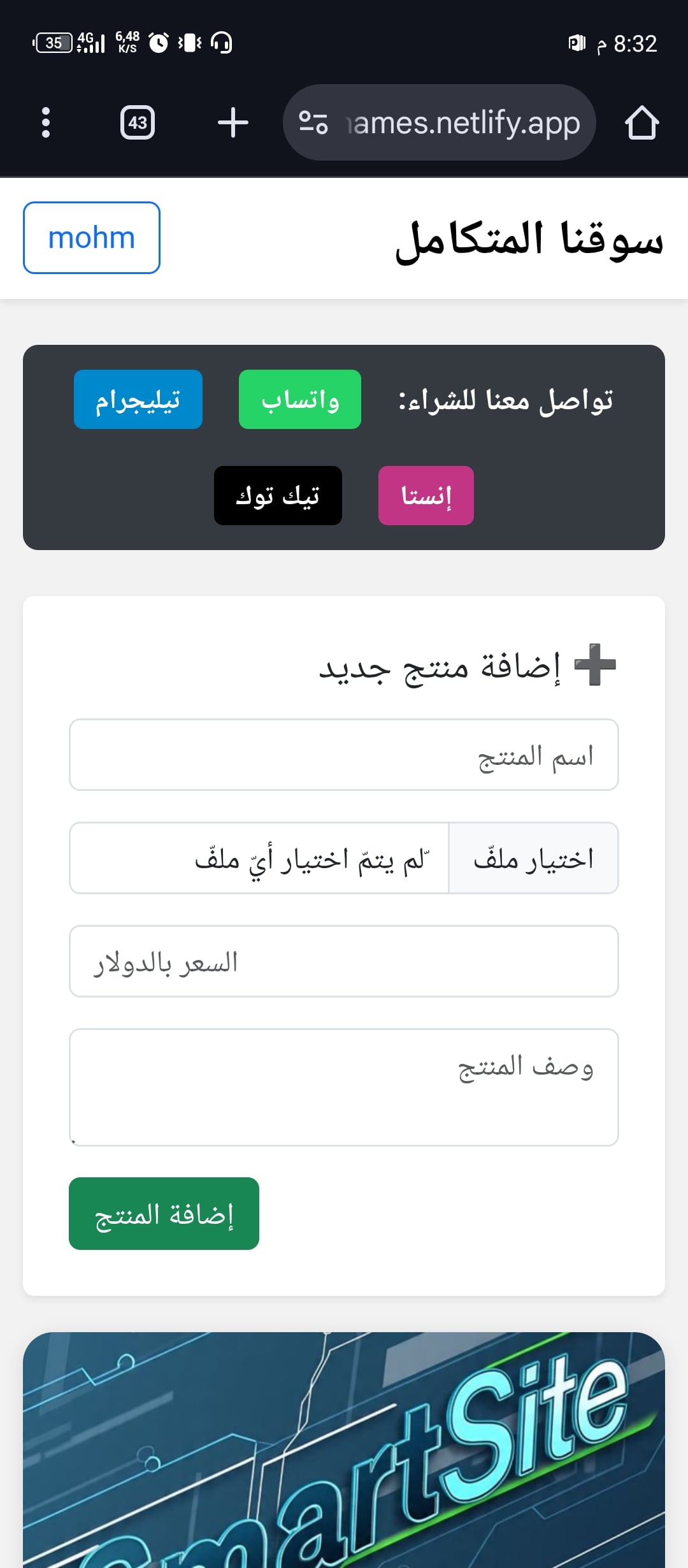Open the Telegram contact button (تيليجرام)
The height and width of the screenshot is (1568, 688).
138,400
